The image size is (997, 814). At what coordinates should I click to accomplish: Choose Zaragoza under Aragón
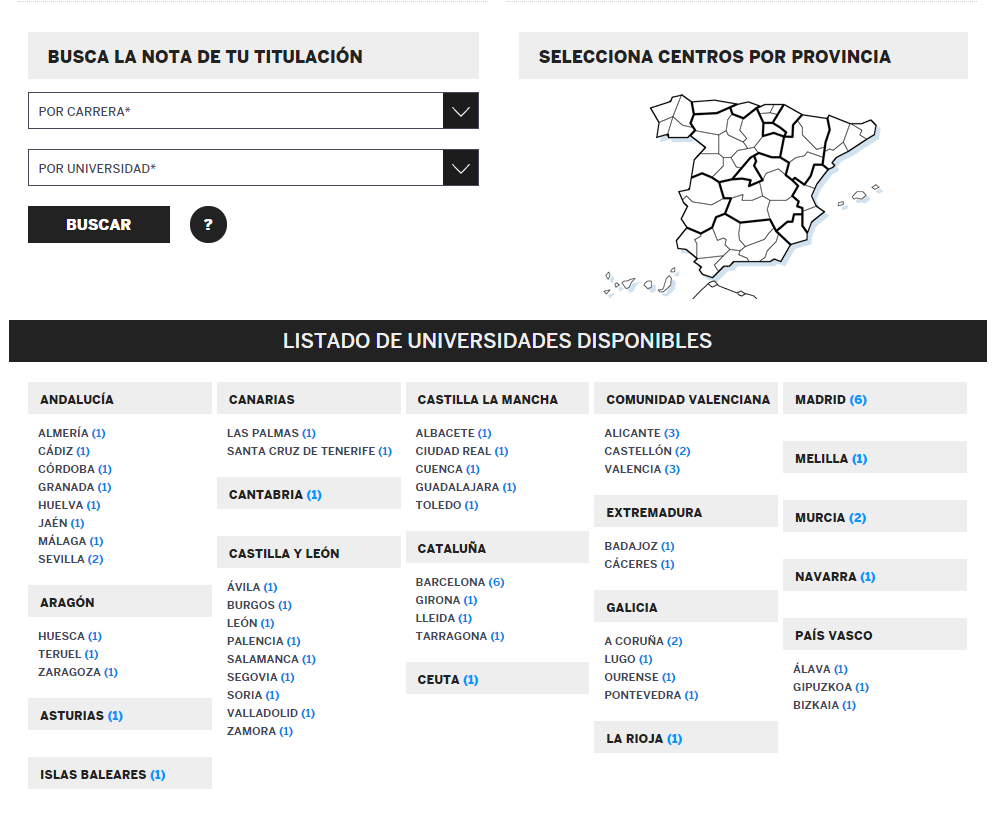tap(77, 672)
